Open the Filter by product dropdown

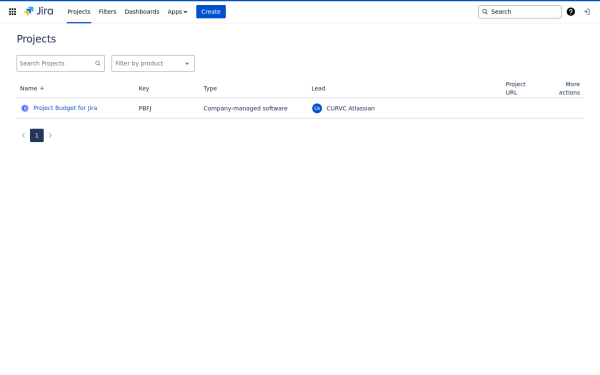[x=153, y=64]
